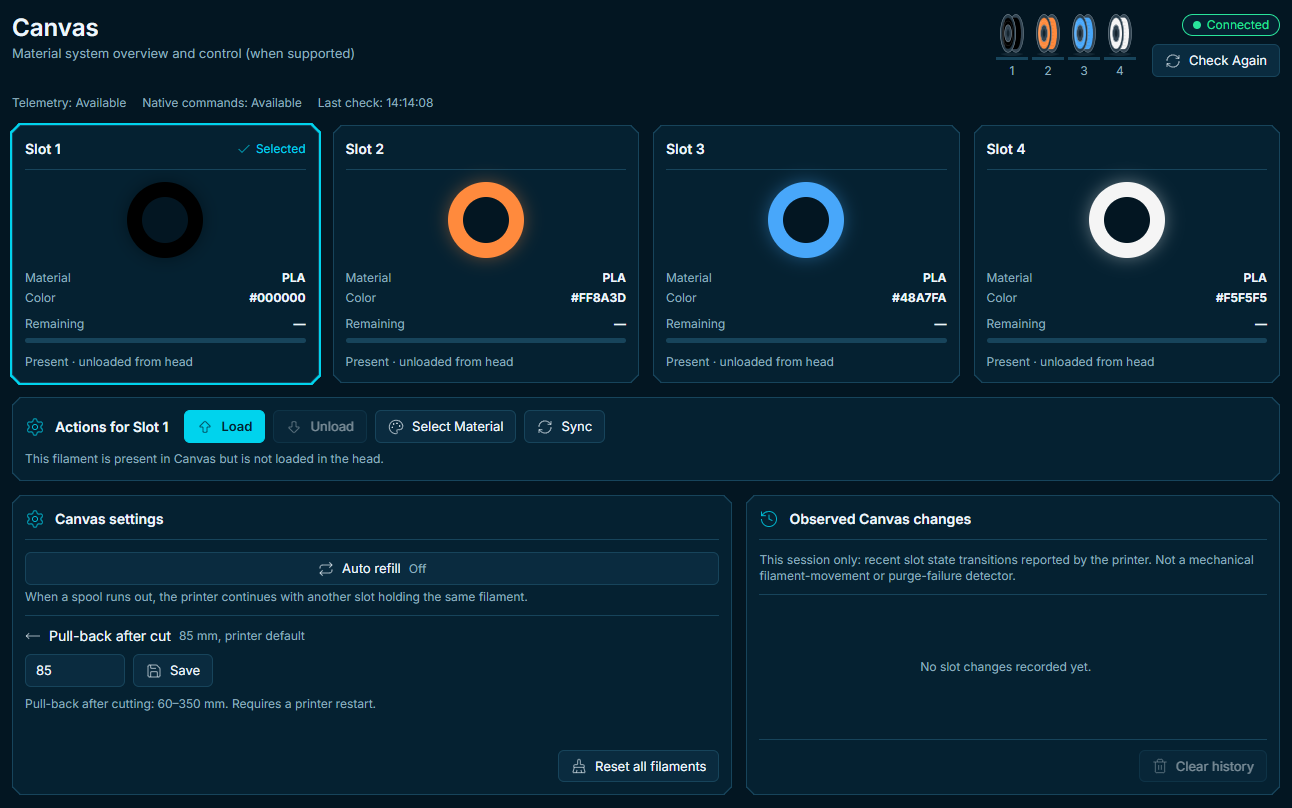
Task: Click the white color ring in Slot 4
Action: pos(1127,220)
